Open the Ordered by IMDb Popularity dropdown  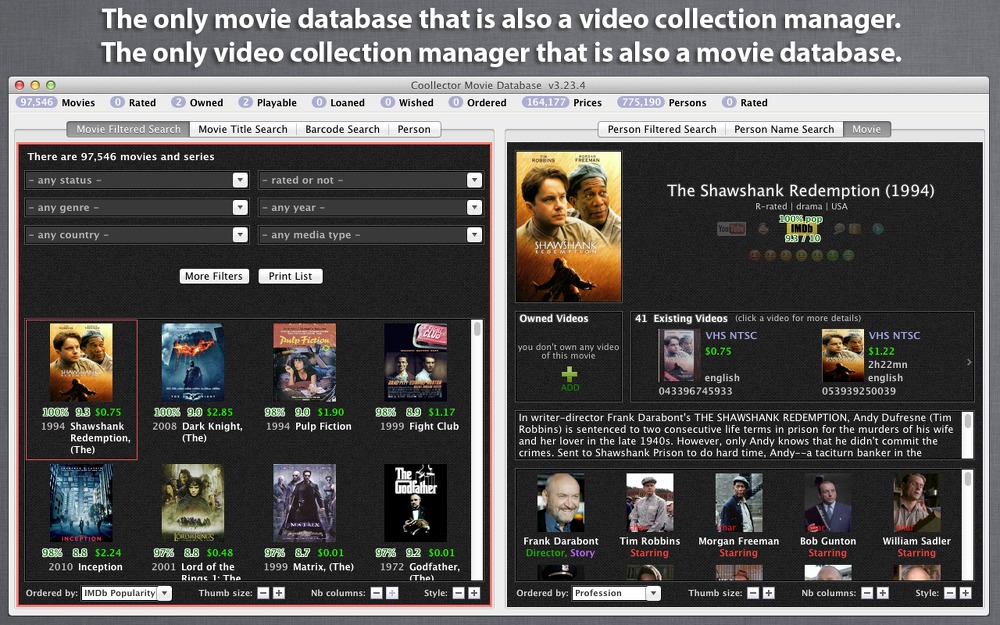tap(126, 593)
